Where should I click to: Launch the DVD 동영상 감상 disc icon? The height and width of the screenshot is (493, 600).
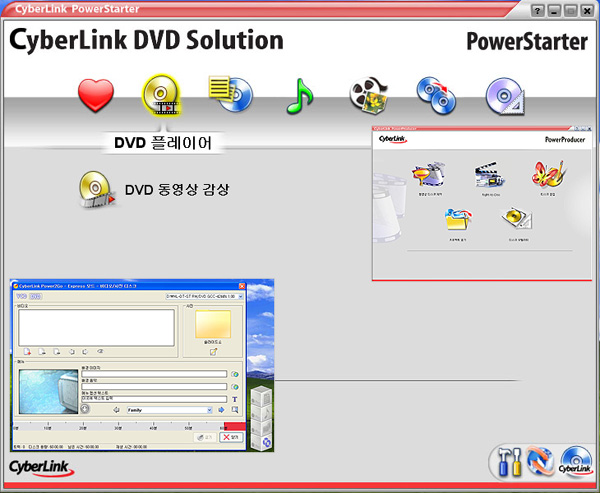coord(97,190)
